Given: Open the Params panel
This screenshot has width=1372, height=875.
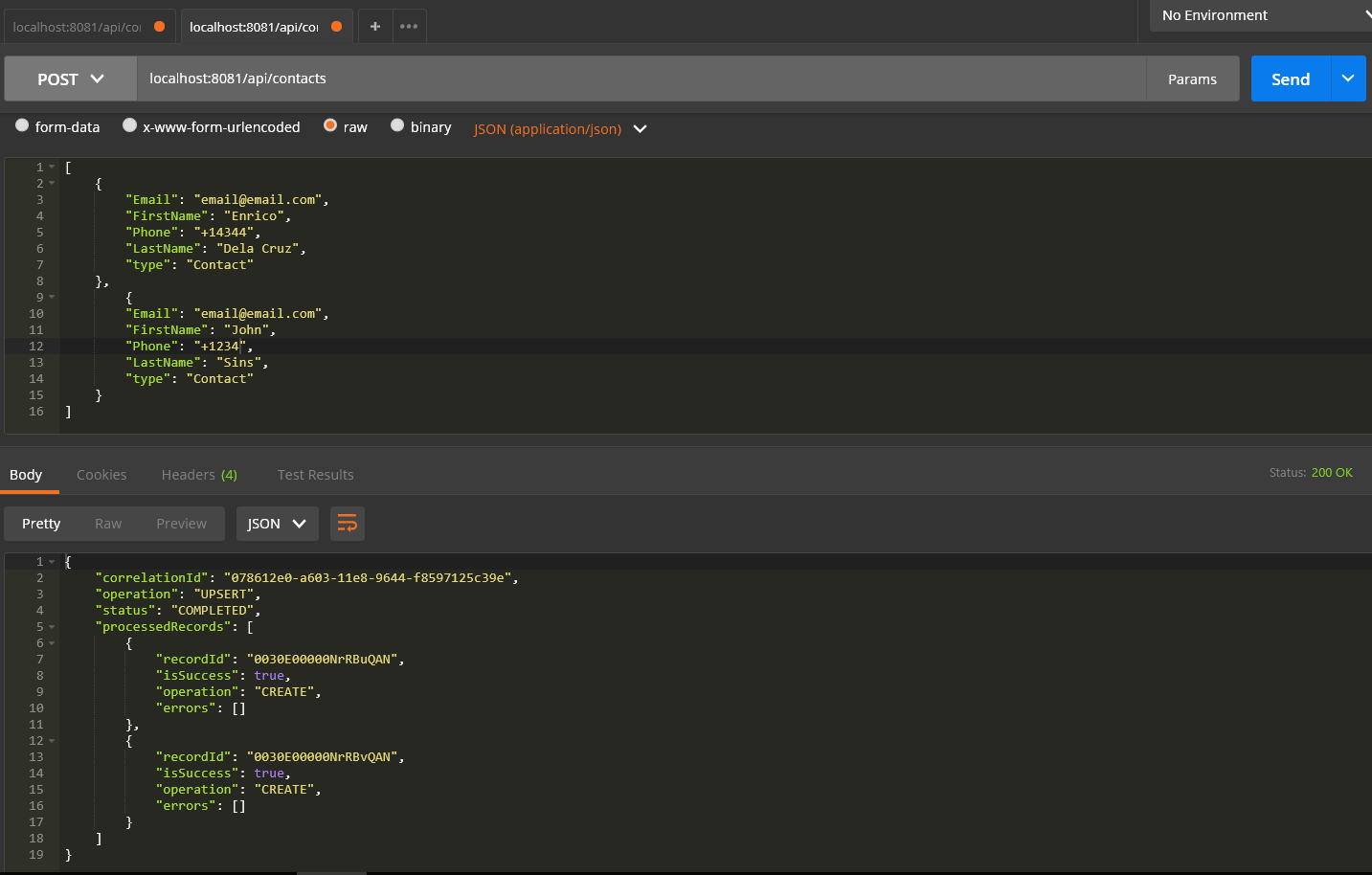Looking at the screenshot, I should (x=1192, y=79).
